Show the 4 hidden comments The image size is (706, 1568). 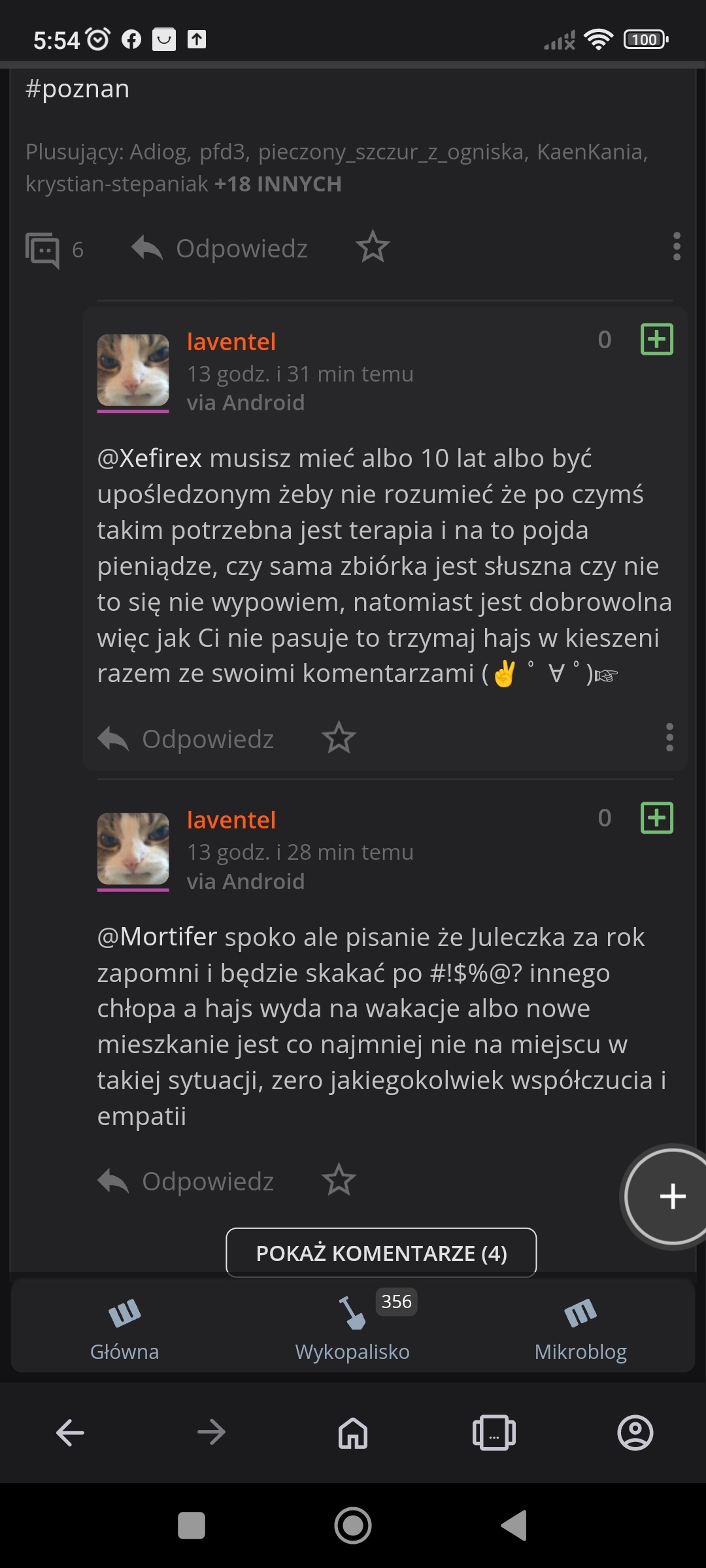click(x=381, y=1253)
